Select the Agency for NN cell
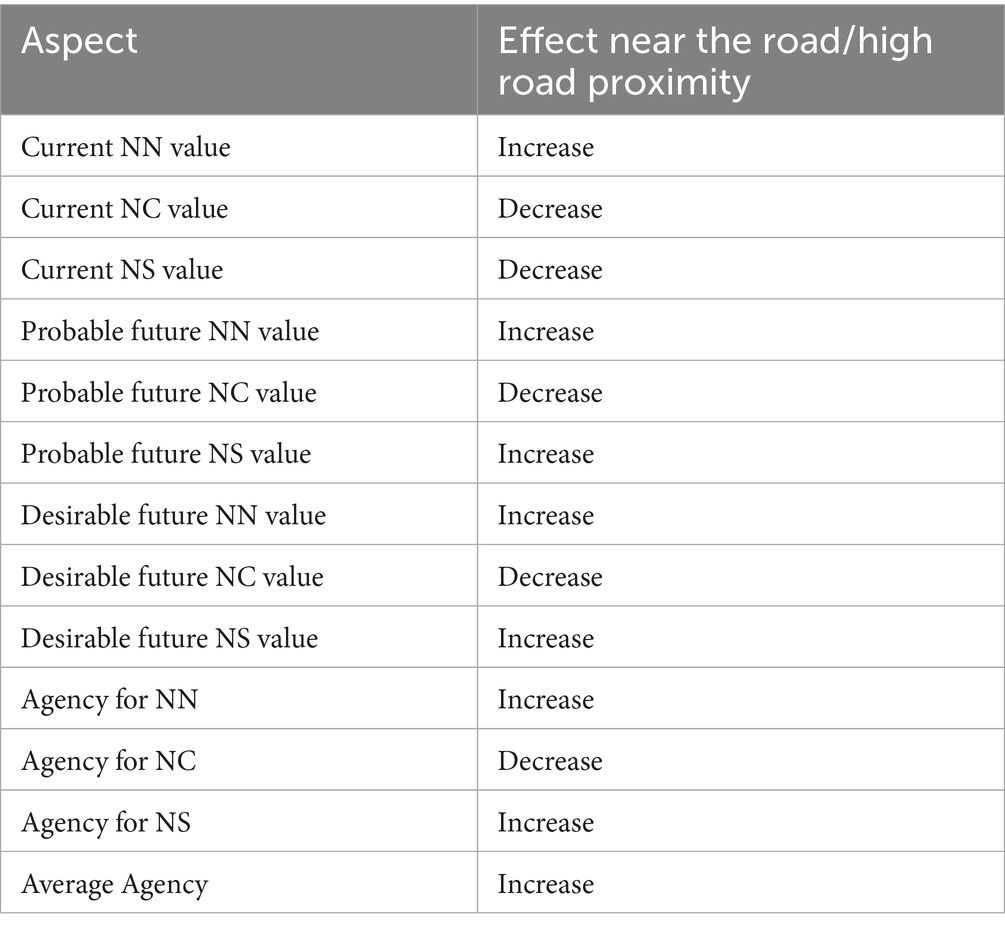Screen dimensions: 1005x931 [110, 699]
